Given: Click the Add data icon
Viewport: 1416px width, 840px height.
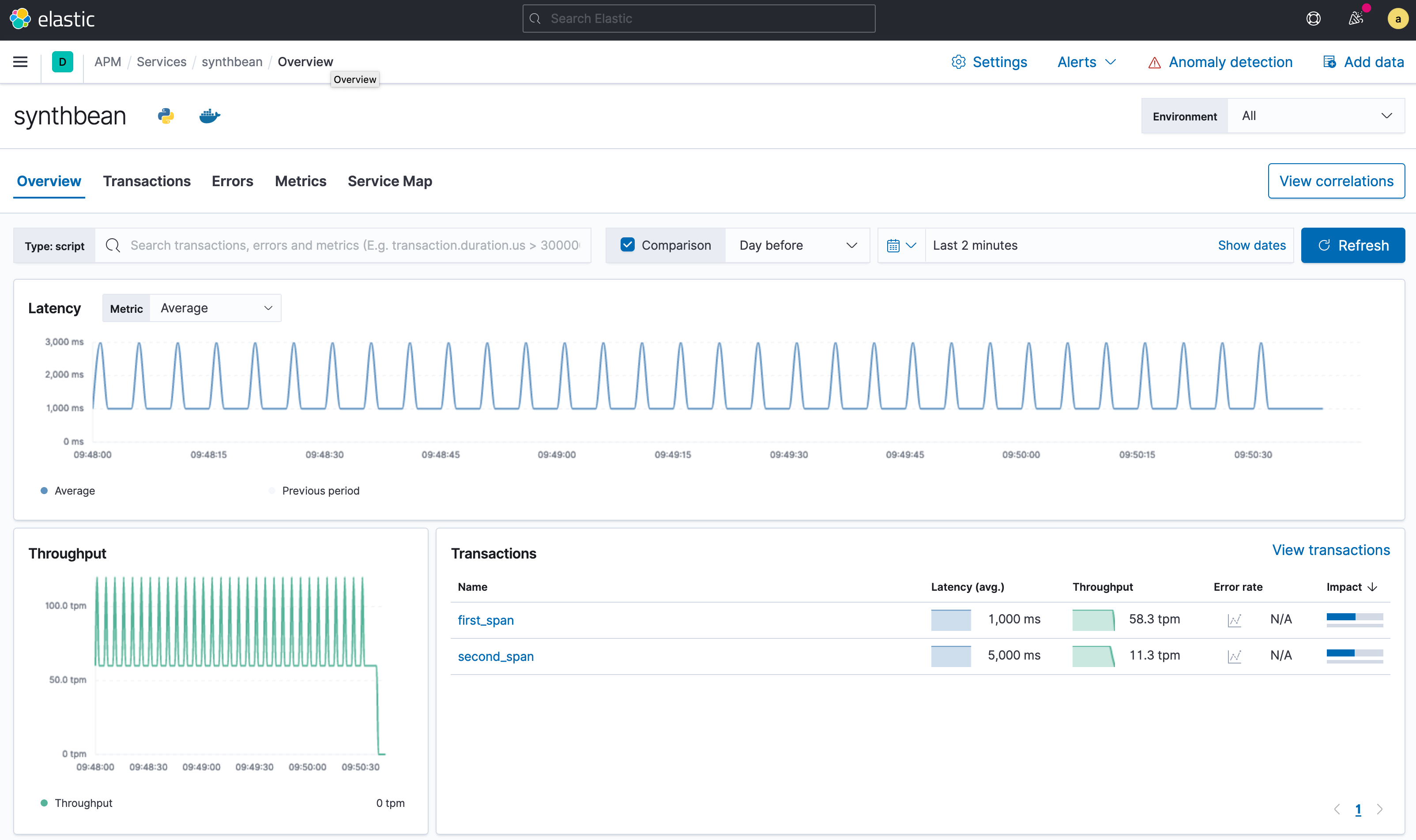Looking at the screenshot, I should (x=1329, y=62).
